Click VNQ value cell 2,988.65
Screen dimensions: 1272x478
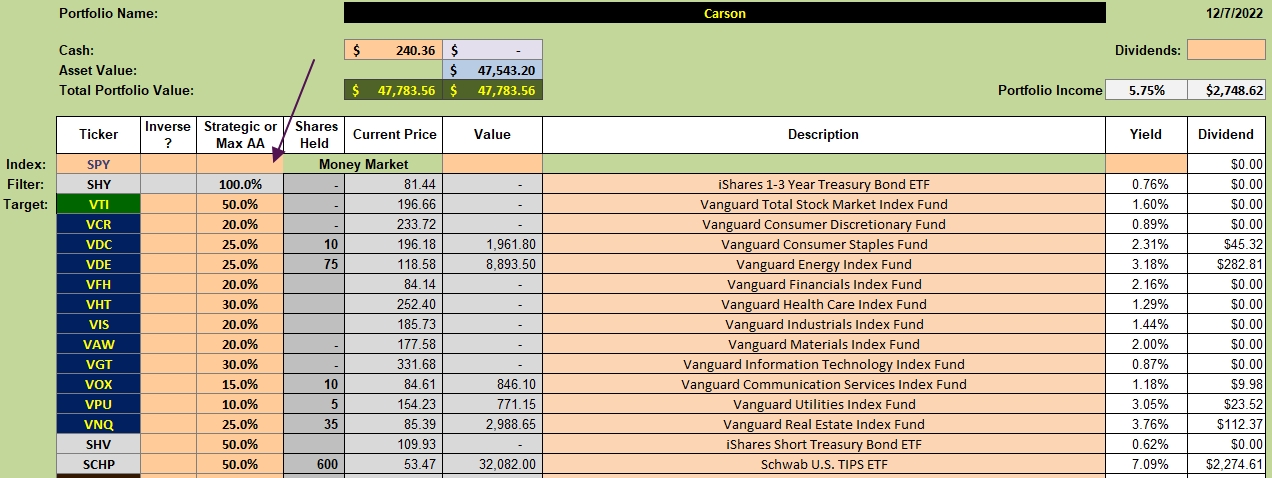tap(493, 424)
